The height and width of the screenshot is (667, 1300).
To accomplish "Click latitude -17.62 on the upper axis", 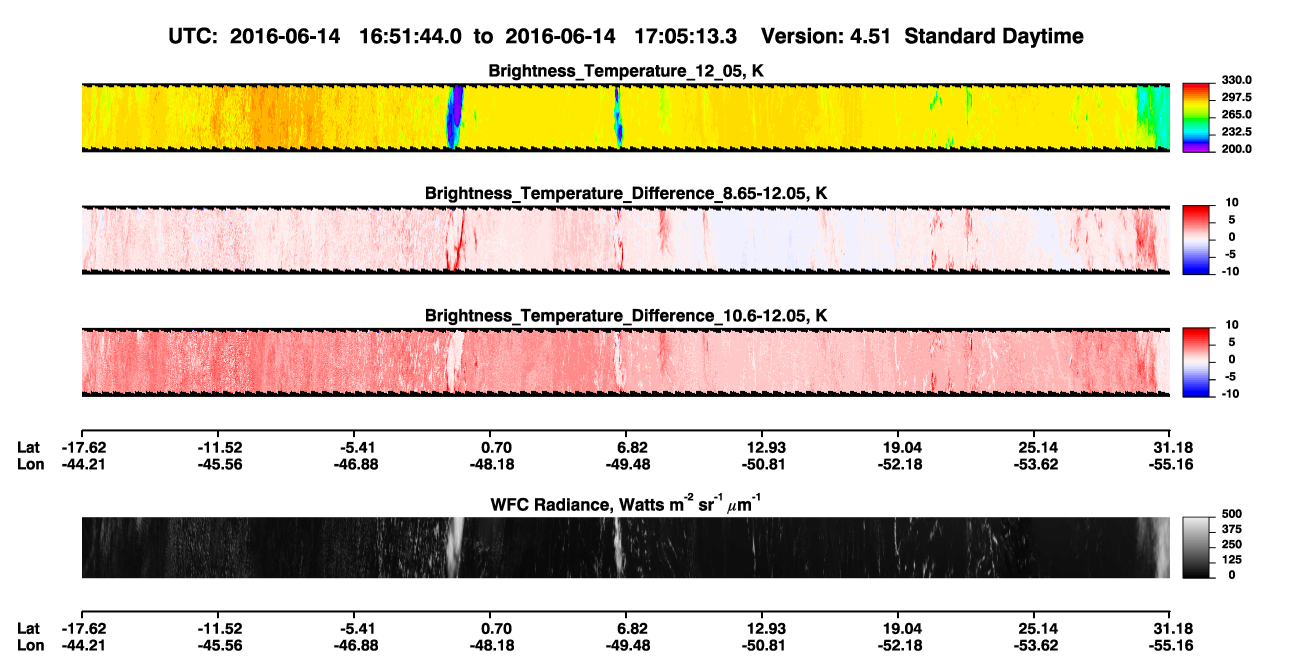I will (83, 447).
